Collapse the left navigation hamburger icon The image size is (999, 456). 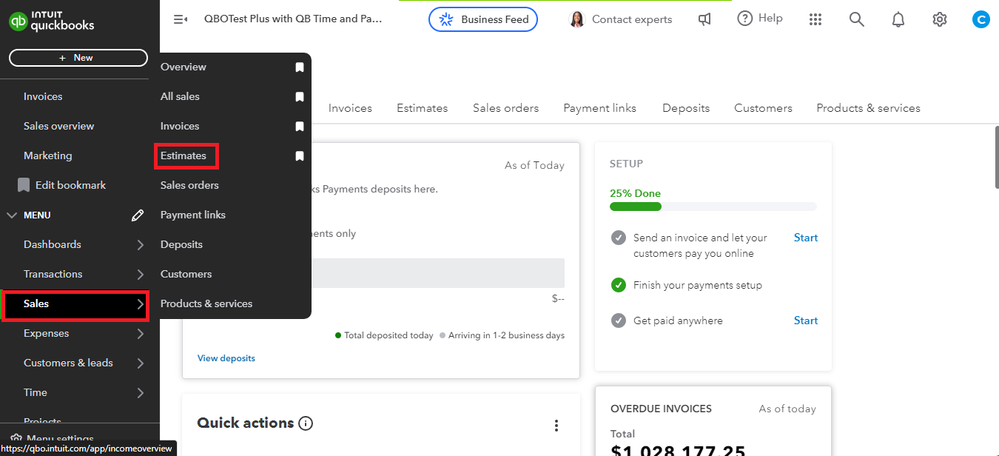point(180,19)
